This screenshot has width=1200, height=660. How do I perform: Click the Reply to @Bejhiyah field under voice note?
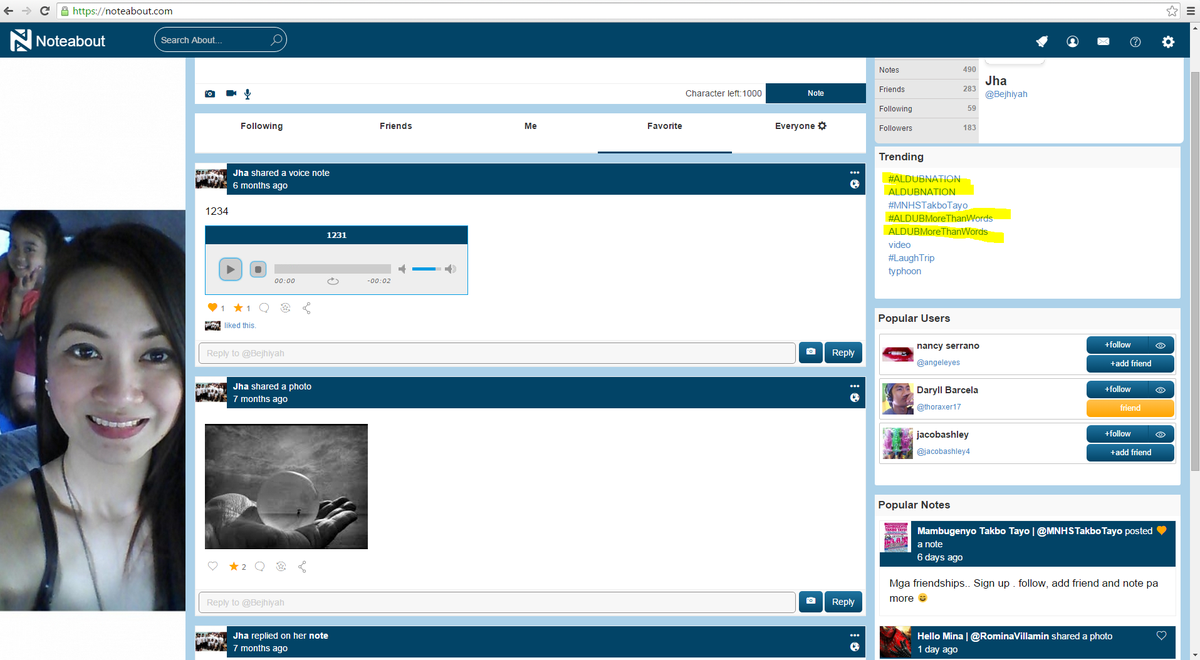497,352
